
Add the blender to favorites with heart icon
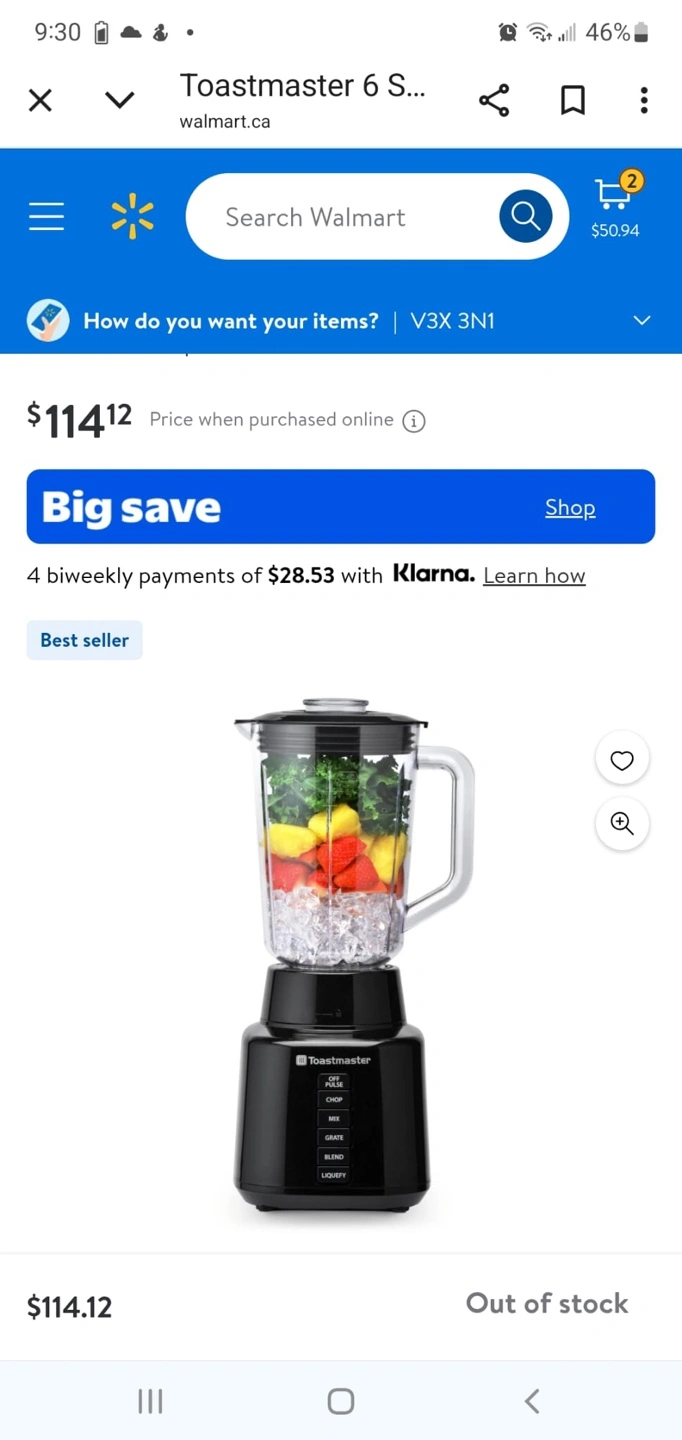(622, 760)
